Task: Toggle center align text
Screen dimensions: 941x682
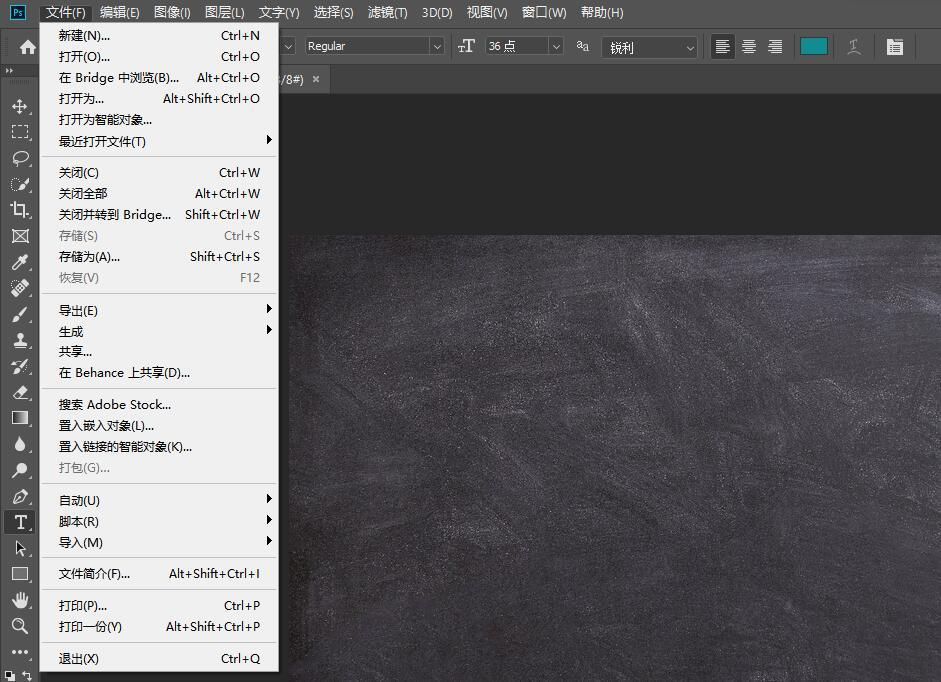Action: [748, 47]
